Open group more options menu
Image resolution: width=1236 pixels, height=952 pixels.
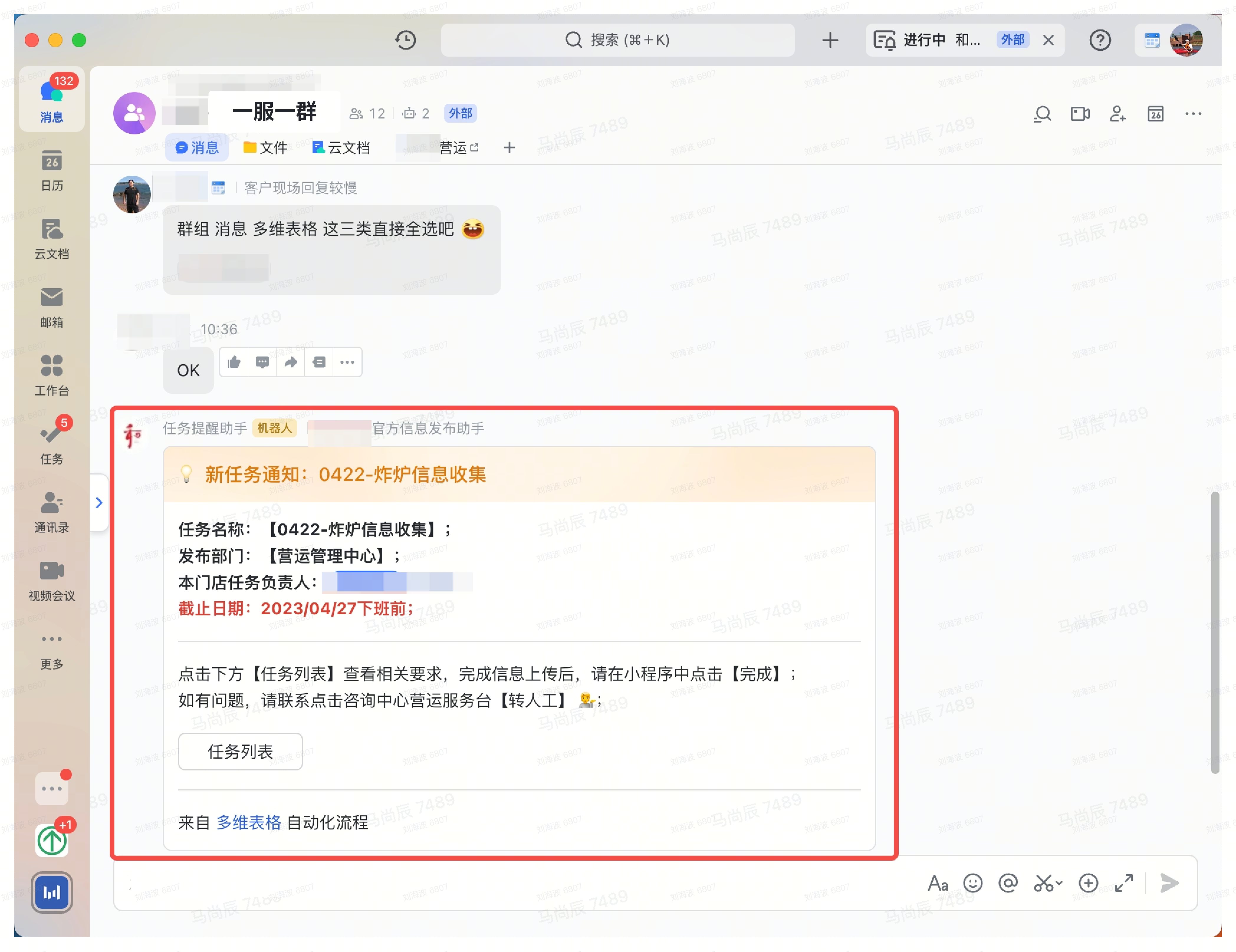coord(1193,114)
